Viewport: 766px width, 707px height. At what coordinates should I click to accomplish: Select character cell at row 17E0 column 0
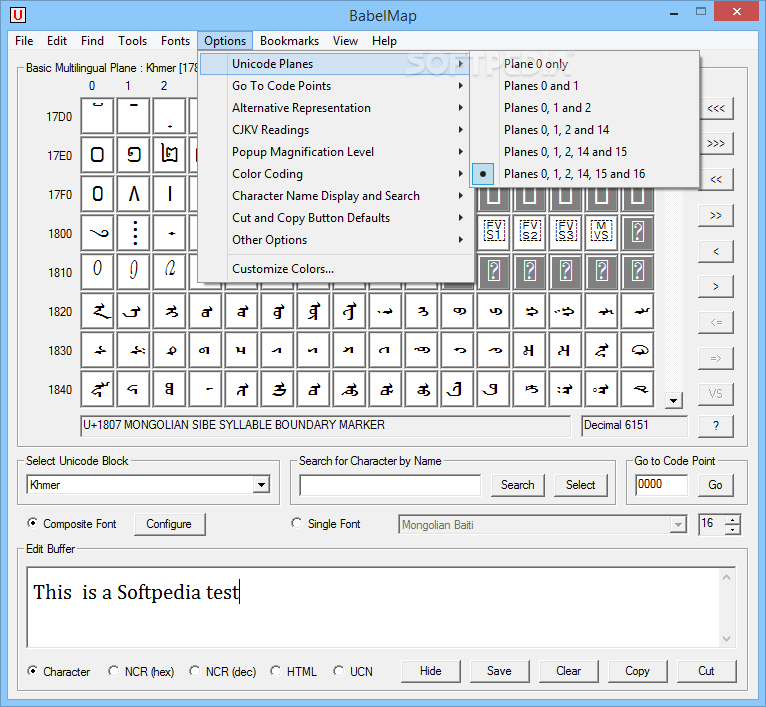(97, 155)
